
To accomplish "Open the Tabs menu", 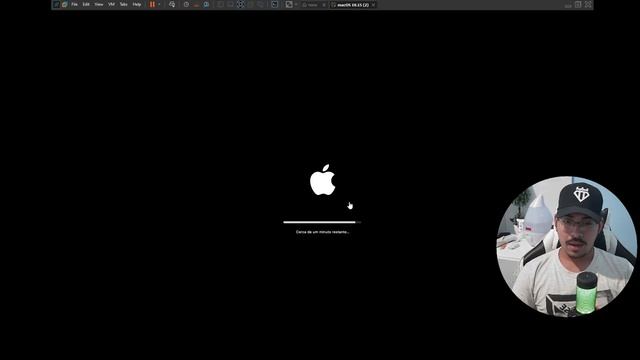I will (x=124, y=4).
